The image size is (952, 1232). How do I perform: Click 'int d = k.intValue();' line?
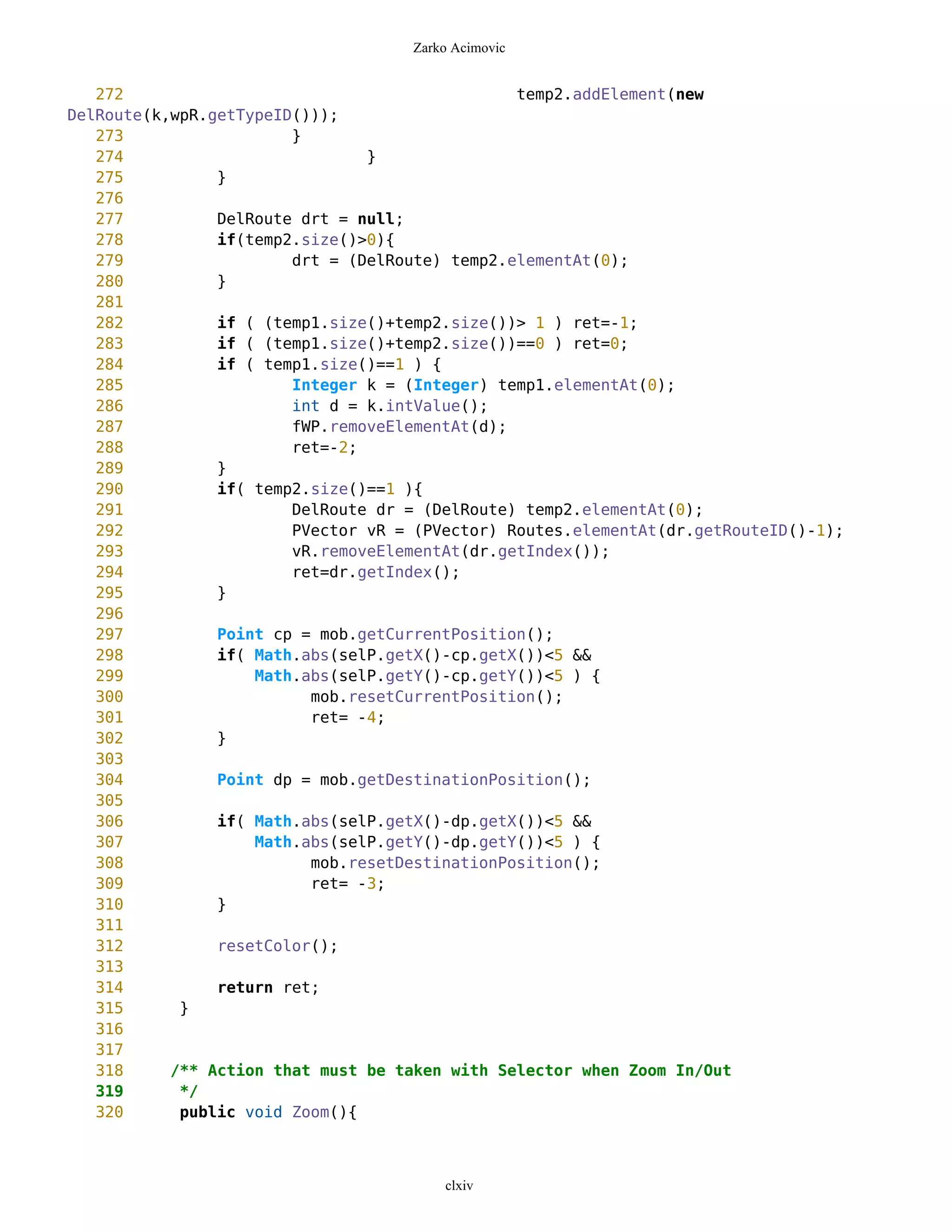click(x=390, y=406)
